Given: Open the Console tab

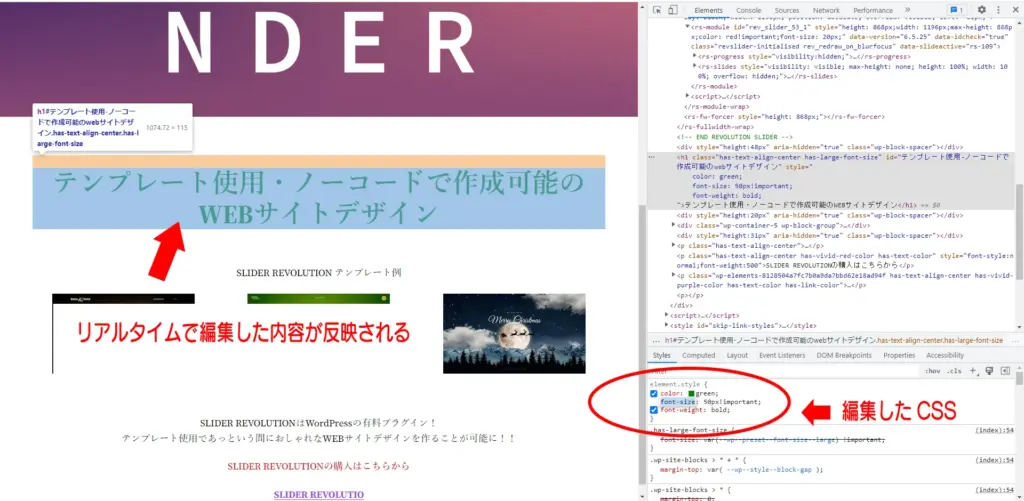Looking at the screenshot, I should coord(748,10).
